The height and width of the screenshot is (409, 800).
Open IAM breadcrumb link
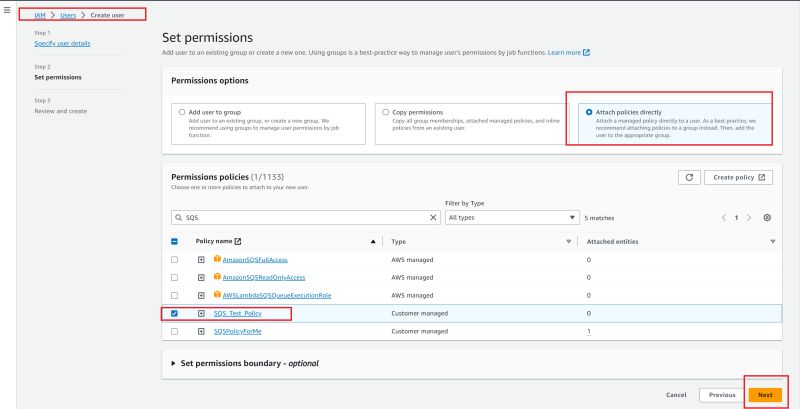(40, 15)
